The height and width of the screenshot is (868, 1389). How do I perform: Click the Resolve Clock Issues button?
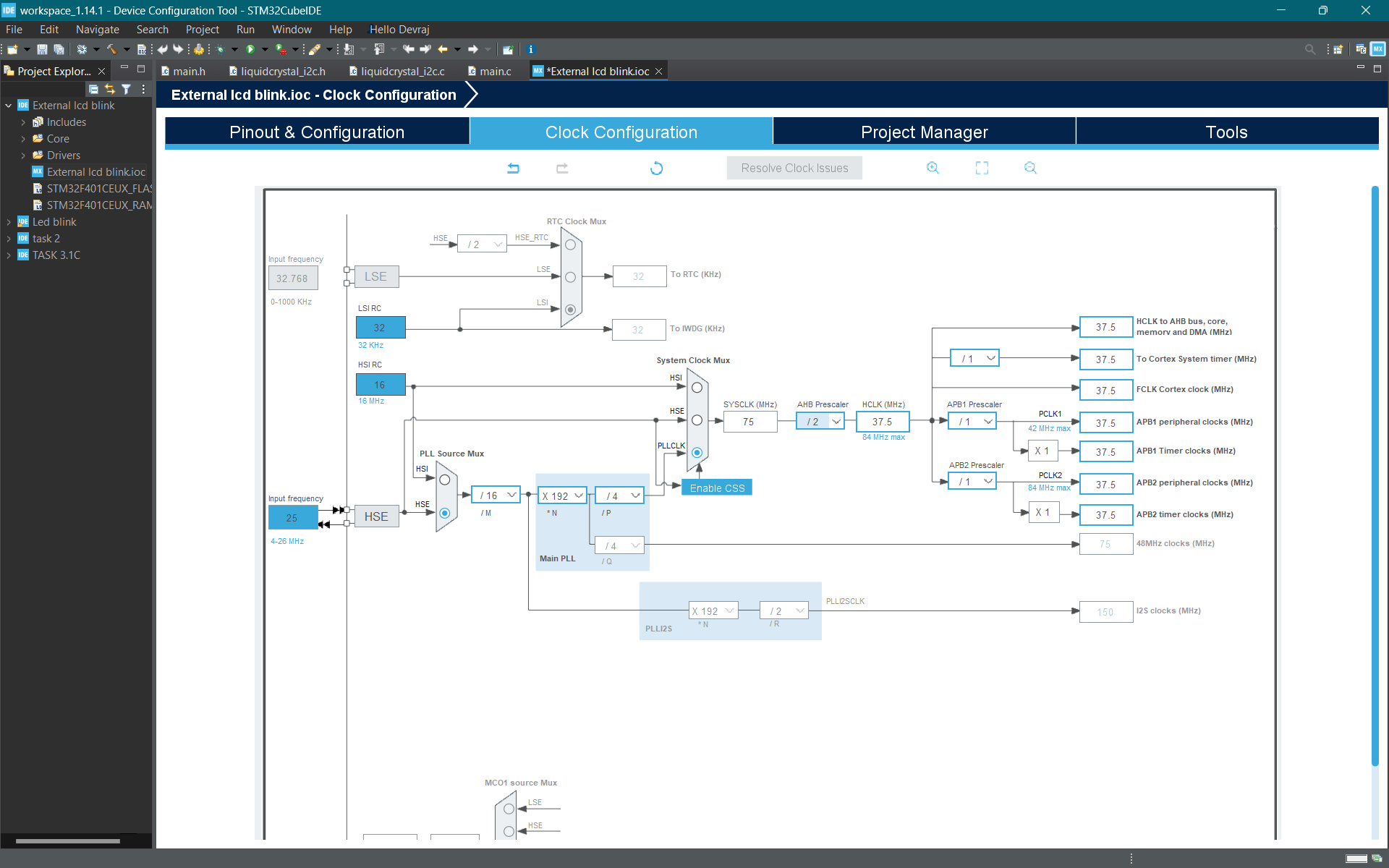tap(794, 168)
